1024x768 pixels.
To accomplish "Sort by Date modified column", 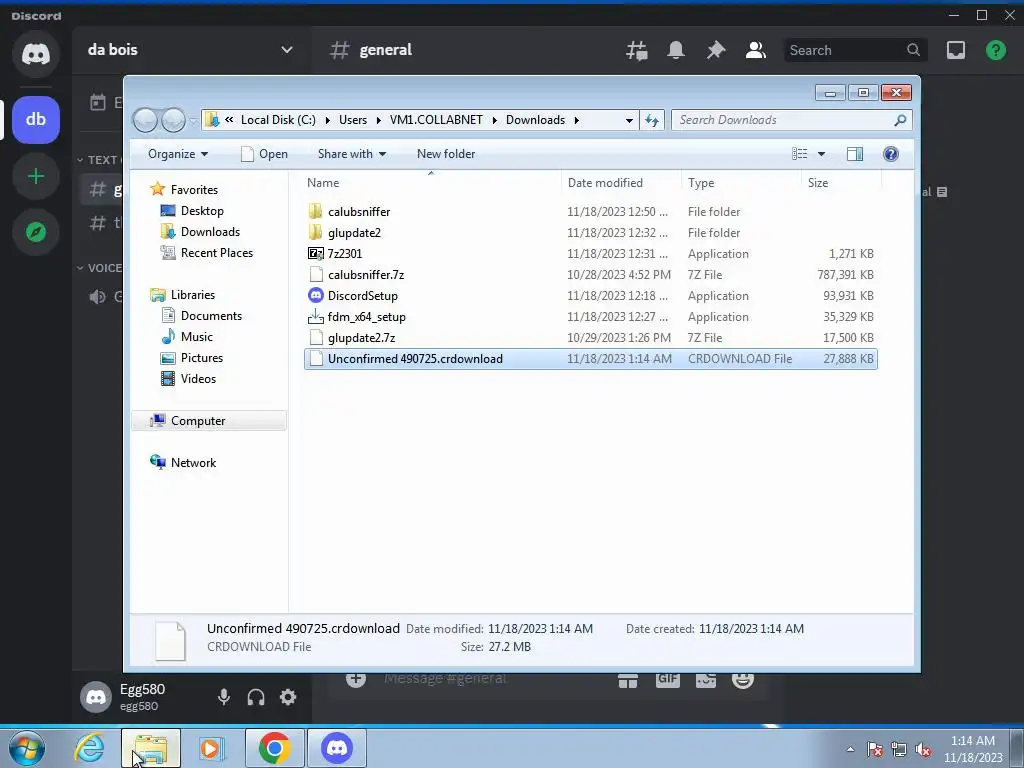I will 621,183.
